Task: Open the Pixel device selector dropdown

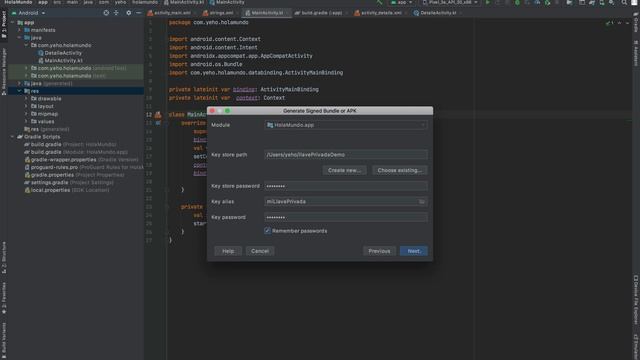Action: [450, 2]
